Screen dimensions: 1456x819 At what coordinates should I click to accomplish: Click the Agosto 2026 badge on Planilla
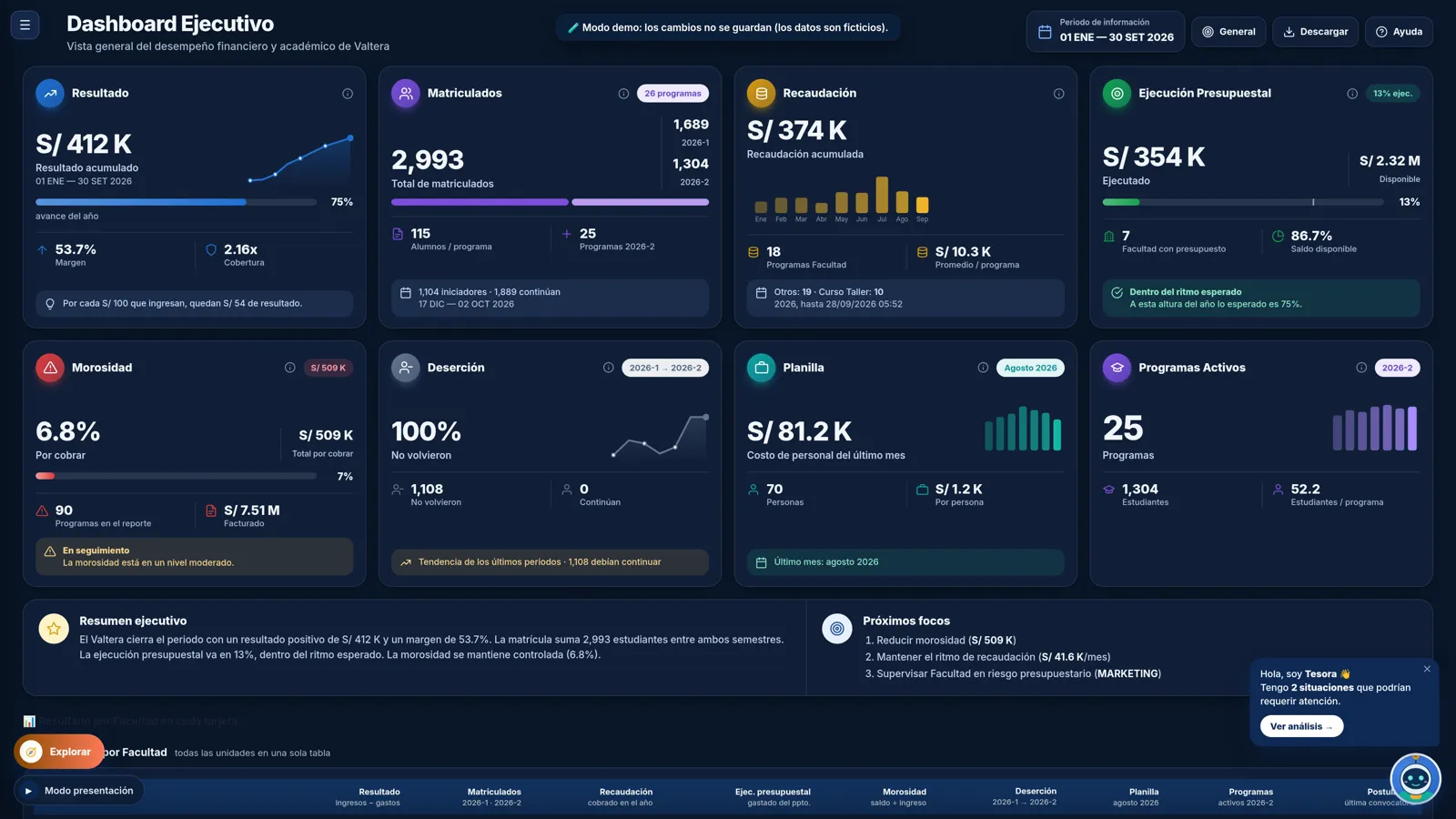point(1030,368)
